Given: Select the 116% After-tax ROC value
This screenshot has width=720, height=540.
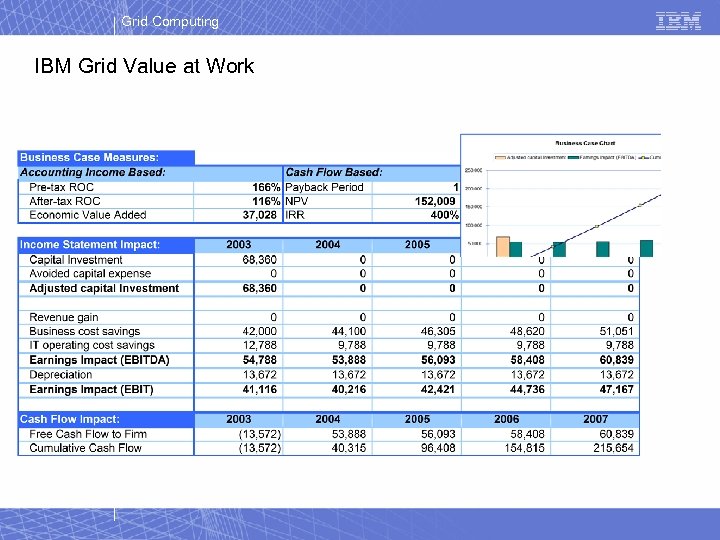Looking at the screenshot, I should [266, 201].
